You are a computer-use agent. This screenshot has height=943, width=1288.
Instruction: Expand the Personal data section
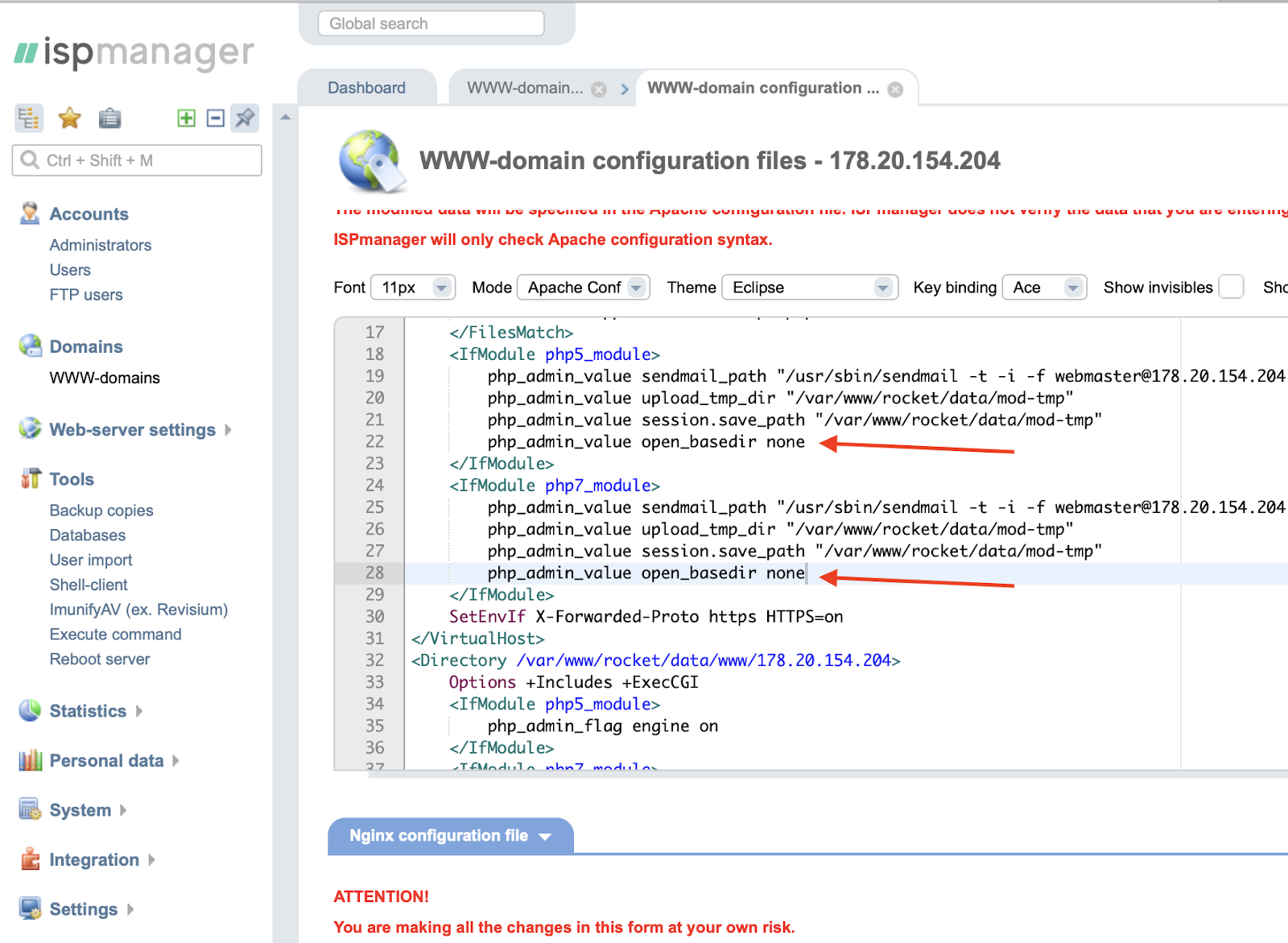[x=175, y=761]
